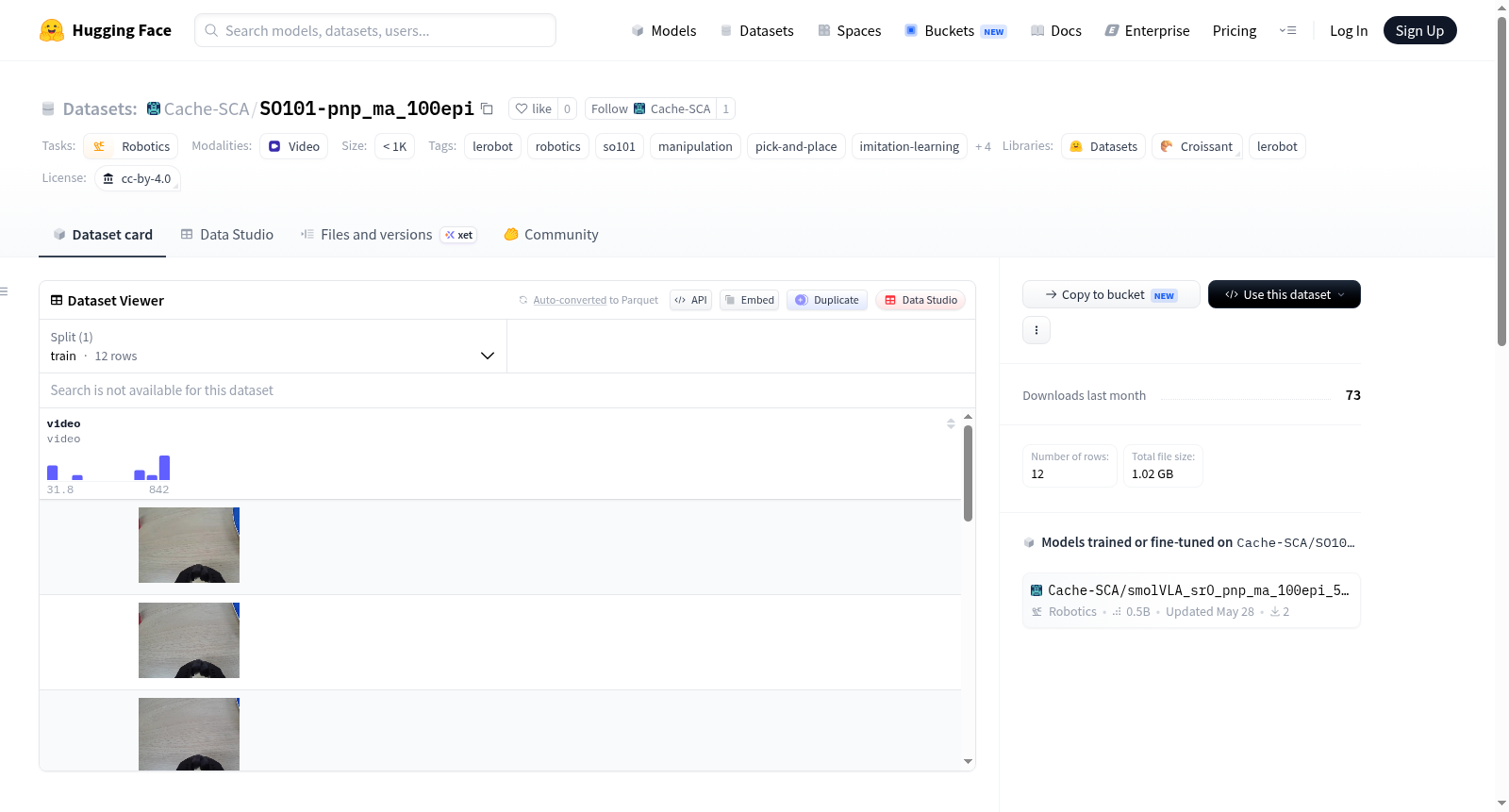Open the collapsed left sidebar menu icon

[5, 291]
